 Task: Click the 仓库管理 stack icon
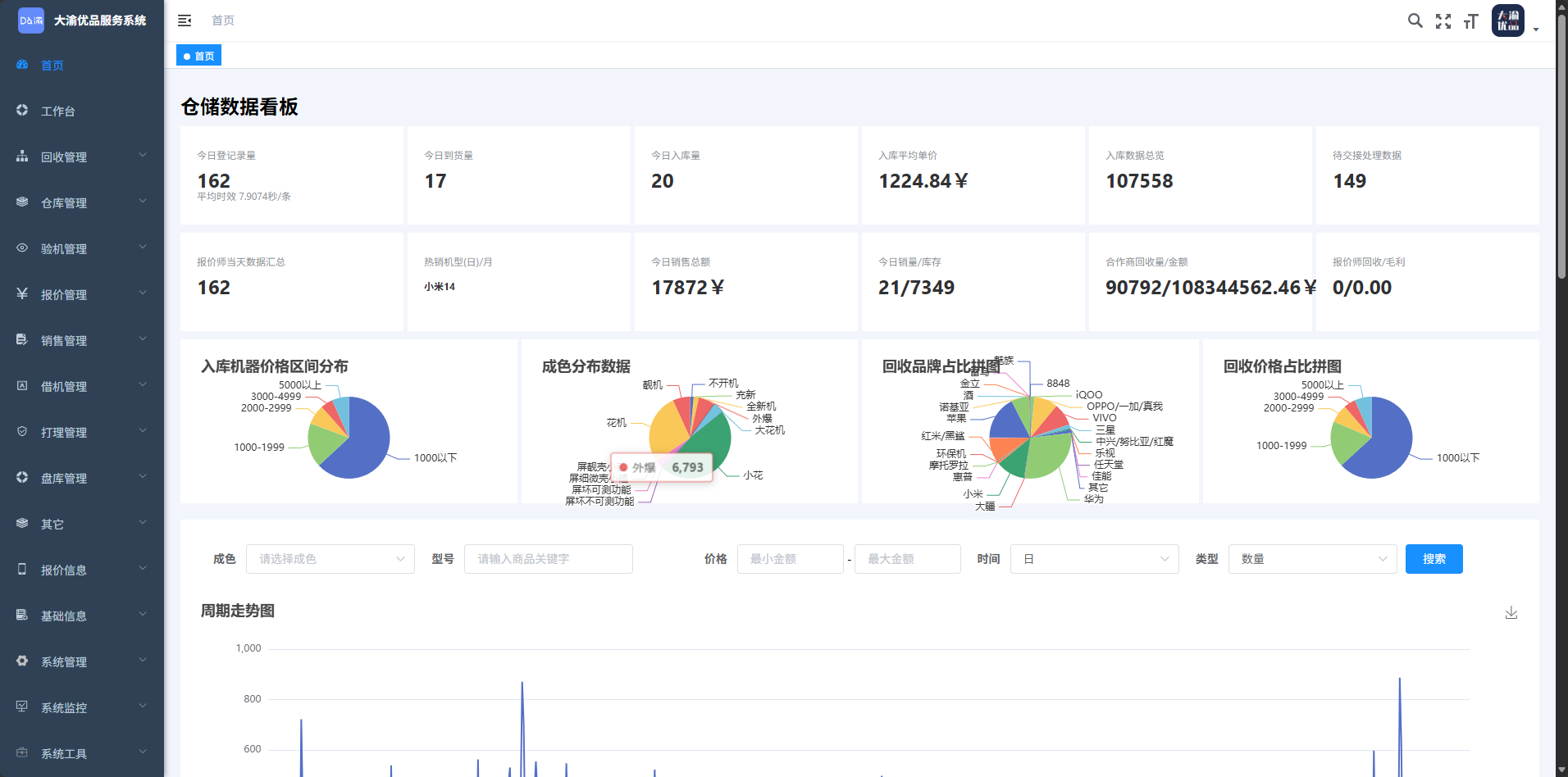(x=22, y=202)
